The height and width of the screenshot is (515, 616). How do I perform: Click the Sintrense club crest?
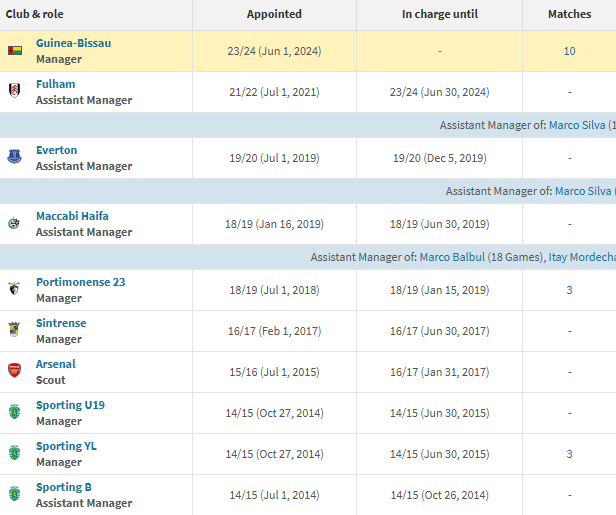(x=14, y=330)
